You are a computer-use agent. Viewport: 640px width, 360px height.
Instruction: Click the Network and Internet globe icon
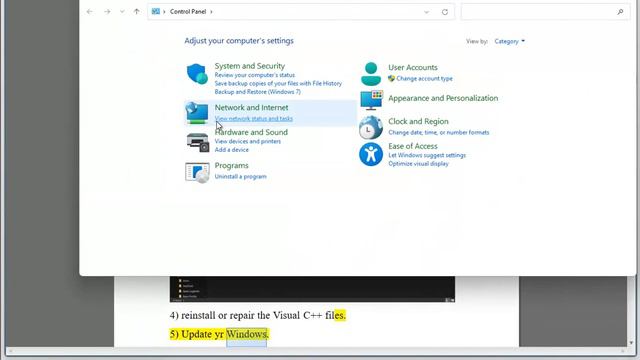tap(197, 113)
